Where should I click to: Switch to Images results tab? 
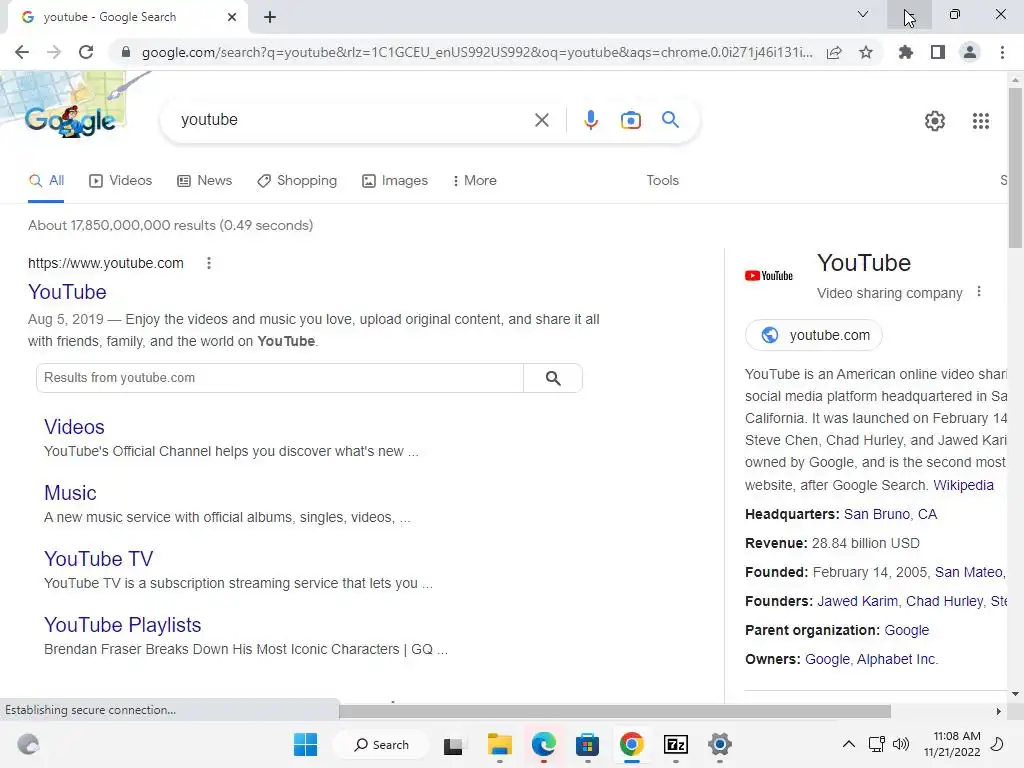coord(395,181)
